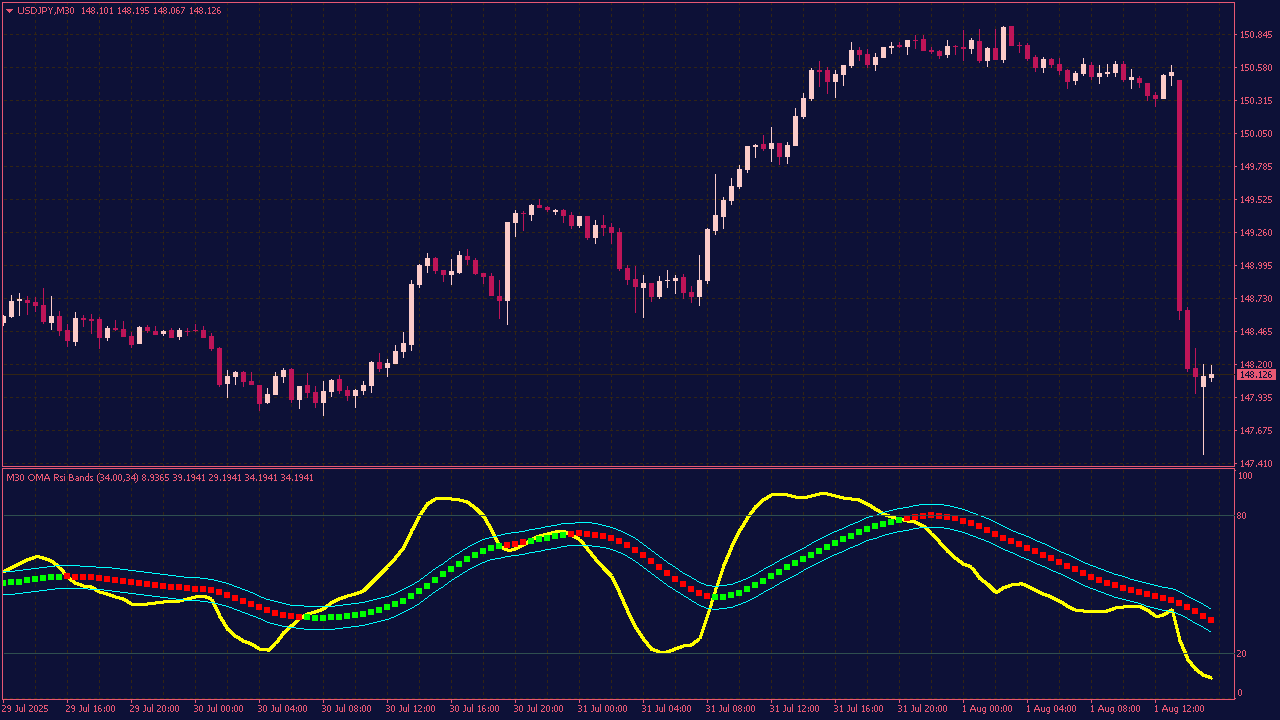Click the last candle's long lower wick
Viewport: 1280px width, 720px height.
1203,430
